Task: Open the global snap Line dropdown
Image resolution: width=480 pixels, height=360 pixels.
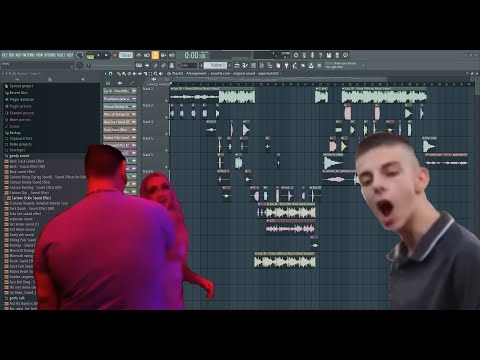Action: (x=189, y=65)
